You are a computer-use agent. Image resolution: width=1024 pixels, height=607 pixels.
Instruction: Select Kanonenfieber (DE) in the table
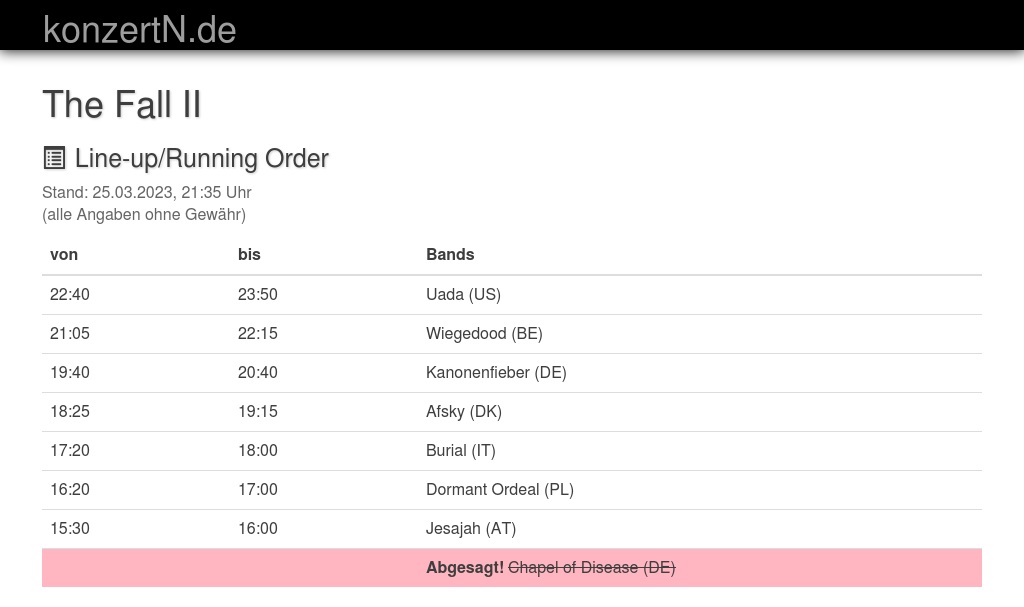point(496,372)
